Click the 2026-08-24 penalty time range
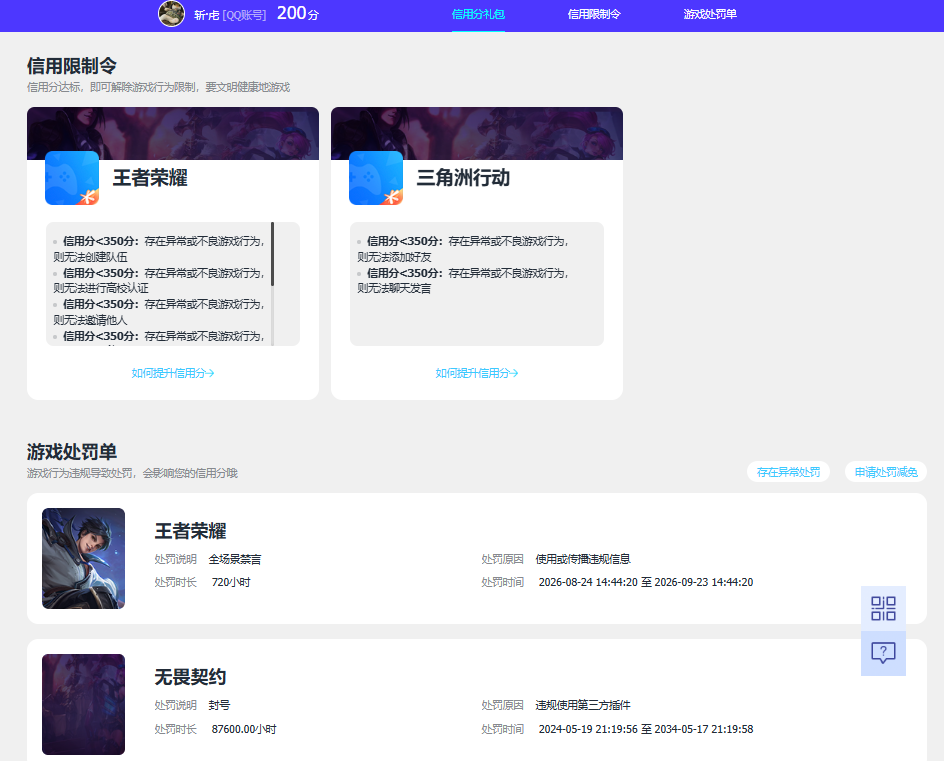Viewport: 944px width, 761px height. [x=646, y=582]
